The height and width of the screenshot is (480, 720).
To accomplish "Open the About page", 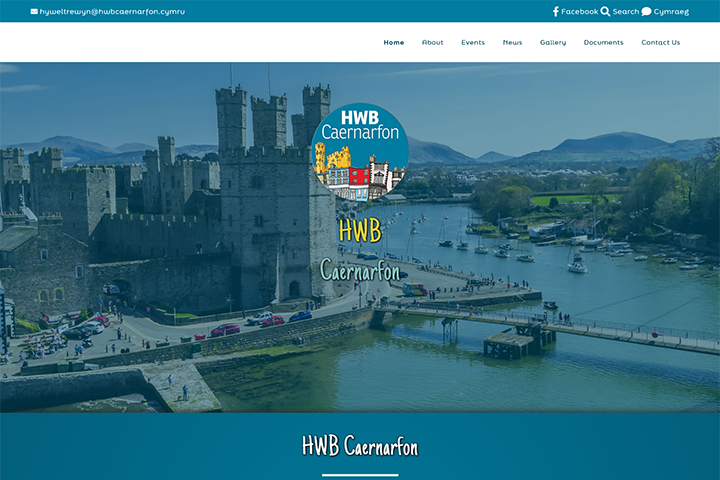I will (x=433, y=42).
